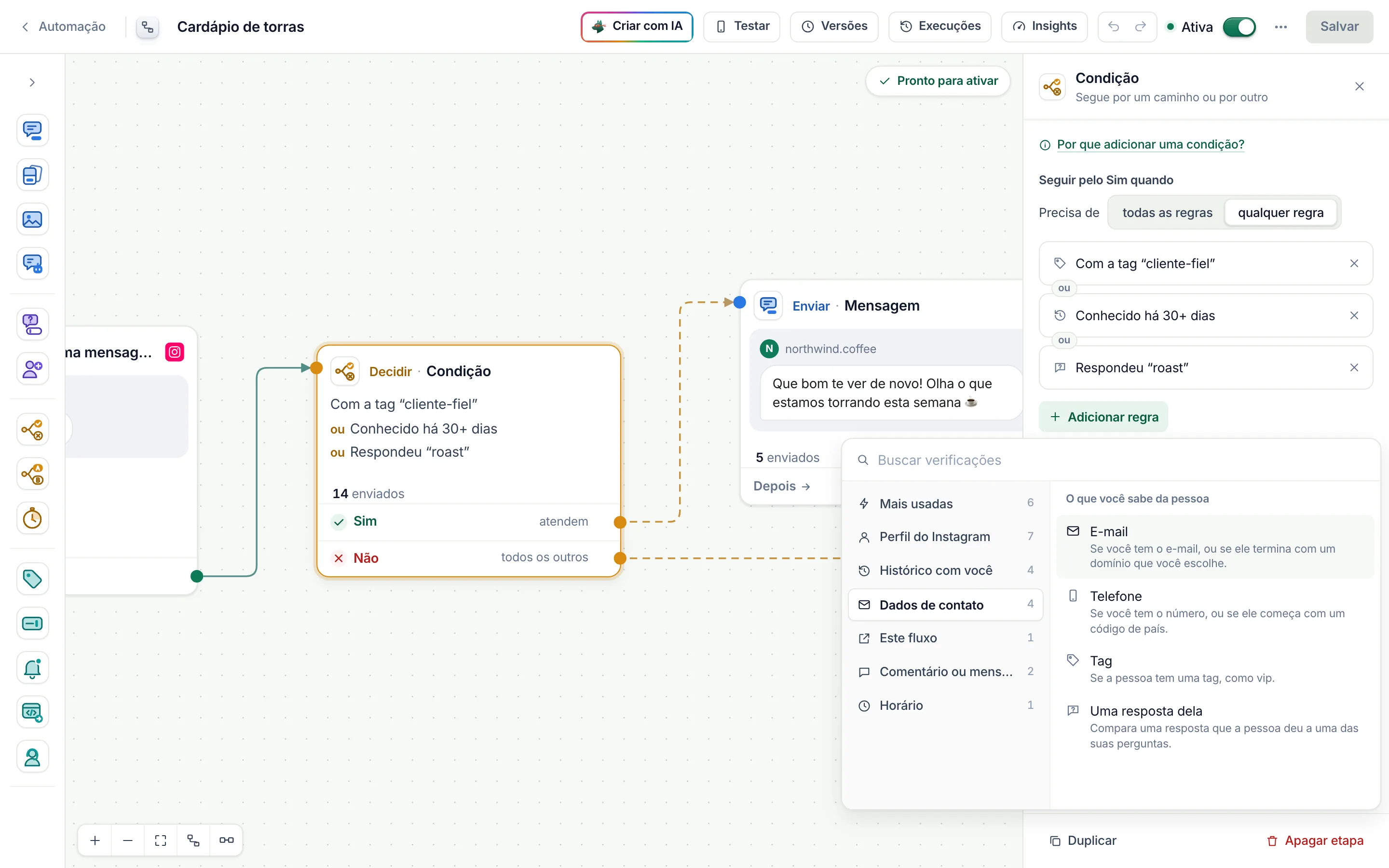Select the tag step icon in sidebar
The image size is (1389, 868).
click(32, 579)
